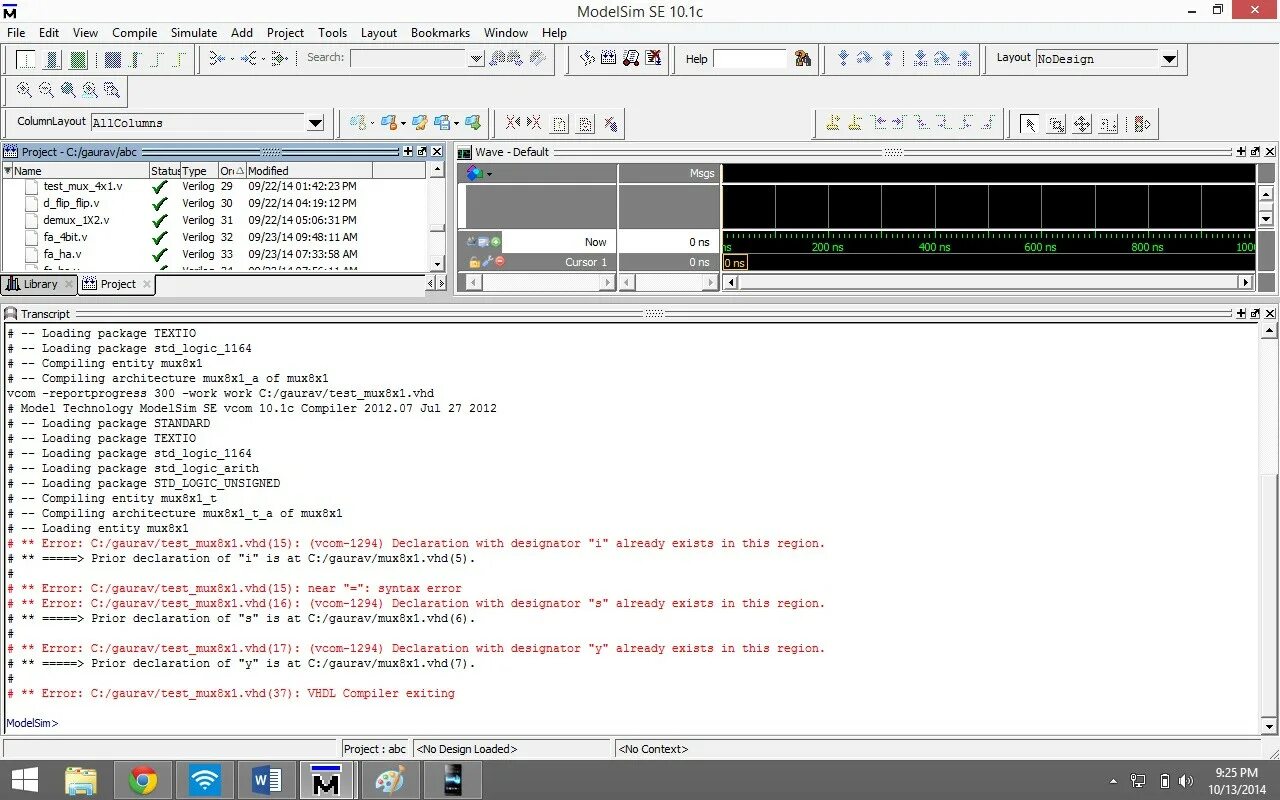Open the wave pane colored-ball dropdown
Screen dimensions: 1280x800
pos(478,173)
